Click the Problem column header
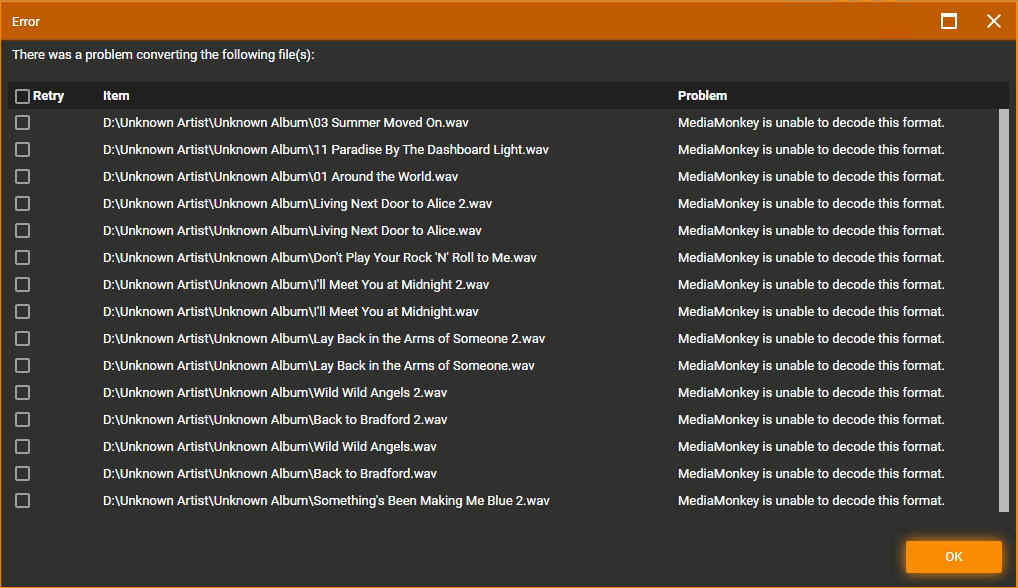This screenshot has height=588, width=1018. point(702,96)
